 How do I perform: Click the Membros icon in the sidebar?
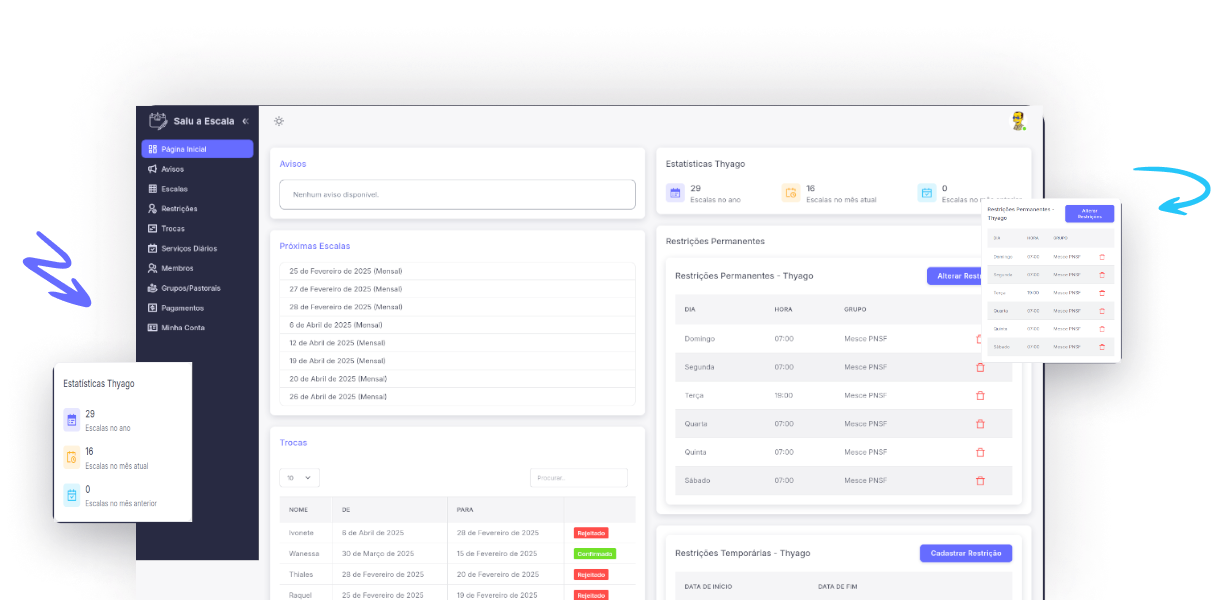152,268
